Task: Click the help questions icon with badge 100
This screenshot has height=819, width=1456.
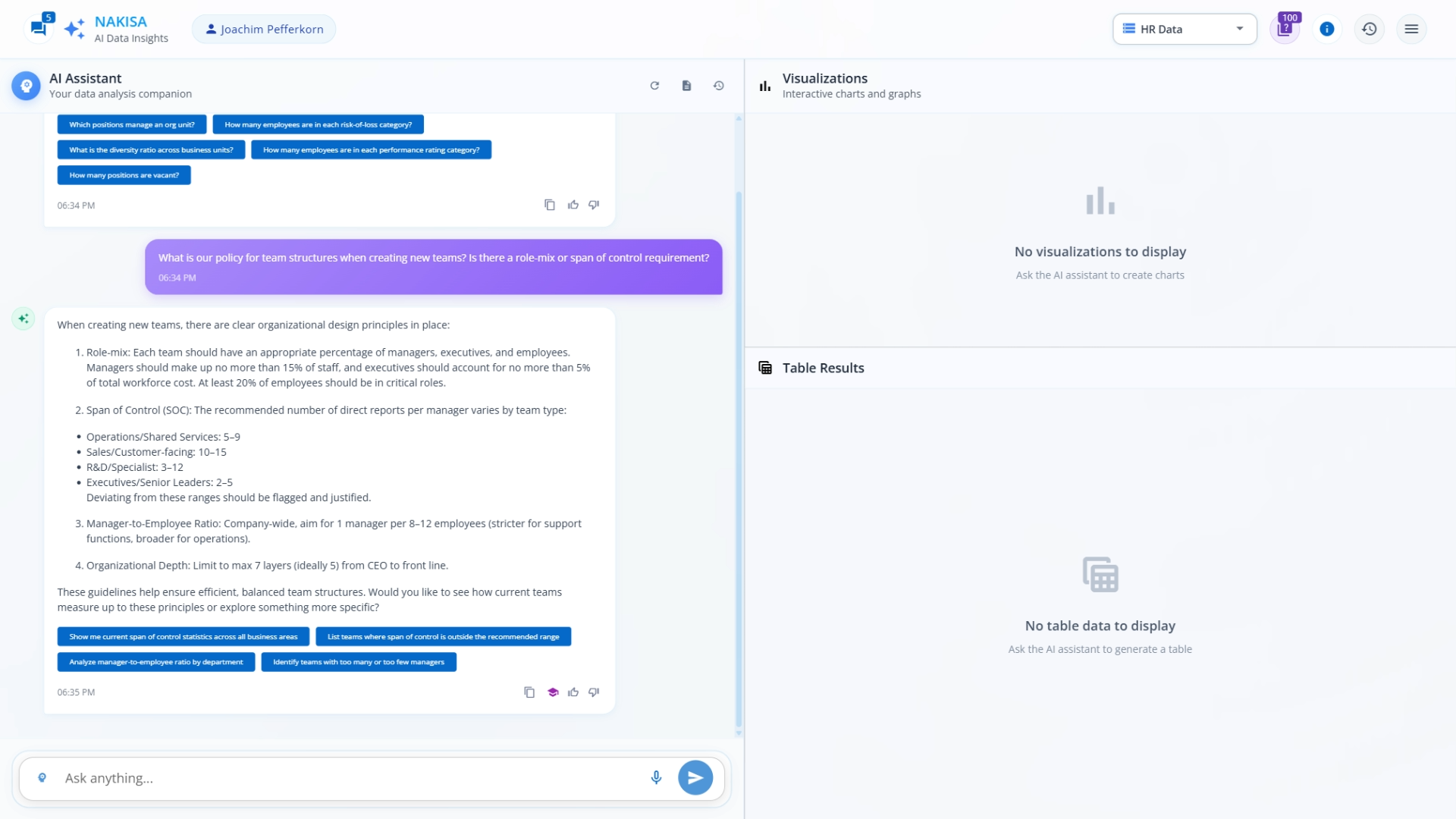Action: 1284,29
